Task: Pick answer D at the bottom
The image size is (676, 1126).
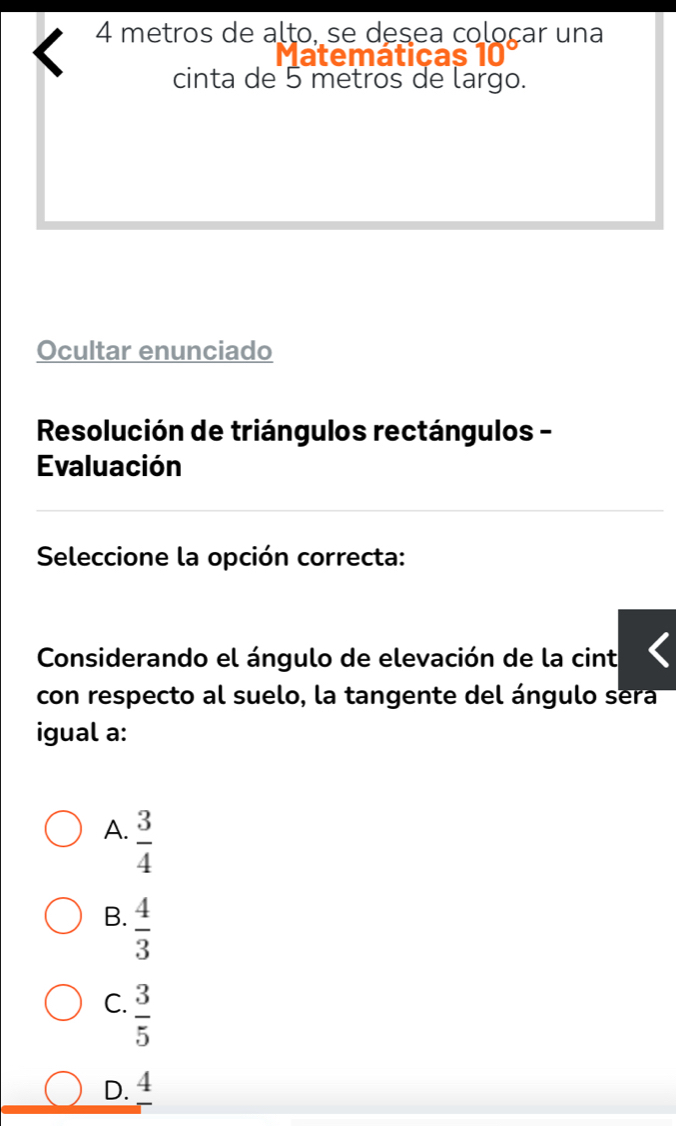Action: tap(63, 1090)
